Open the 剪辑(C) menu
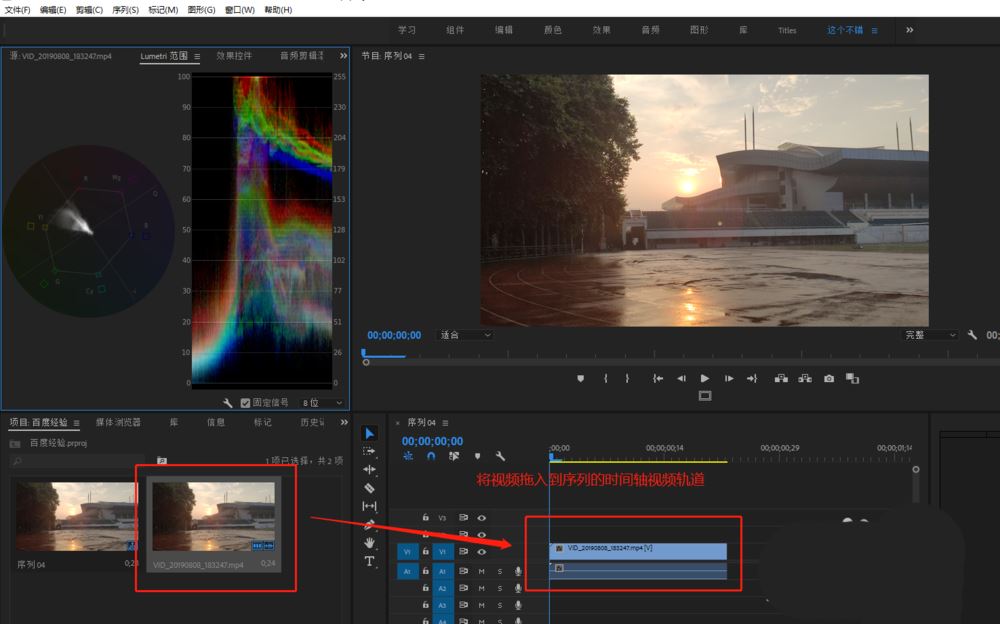This screenshot has height=624, width=1000. (x=89, y=9)
